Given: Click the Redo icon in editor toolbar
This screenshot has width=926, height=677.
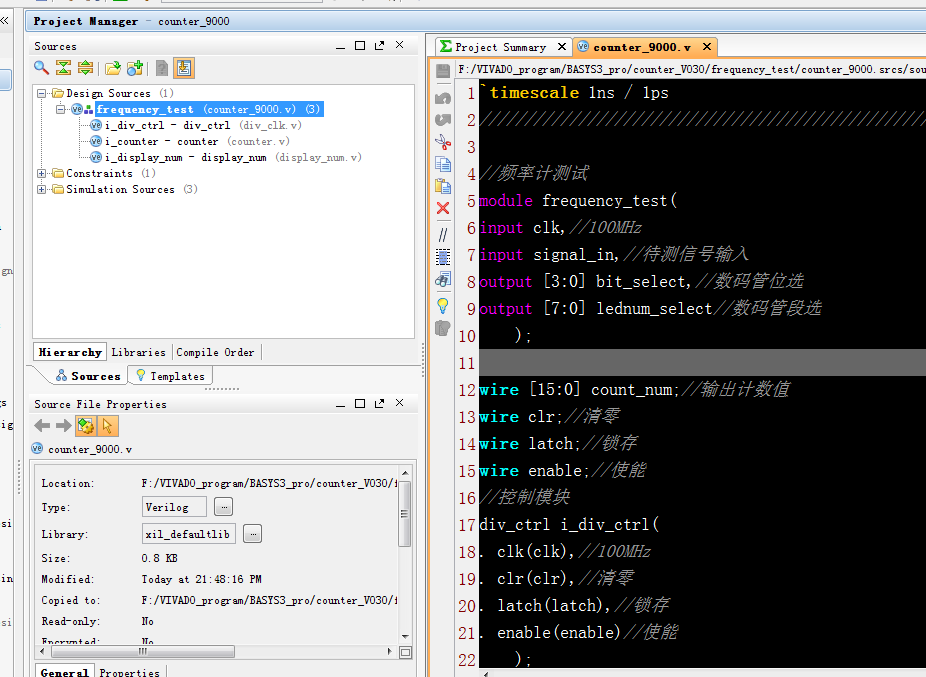Looking at the screenshot, I should coord(443,120).
